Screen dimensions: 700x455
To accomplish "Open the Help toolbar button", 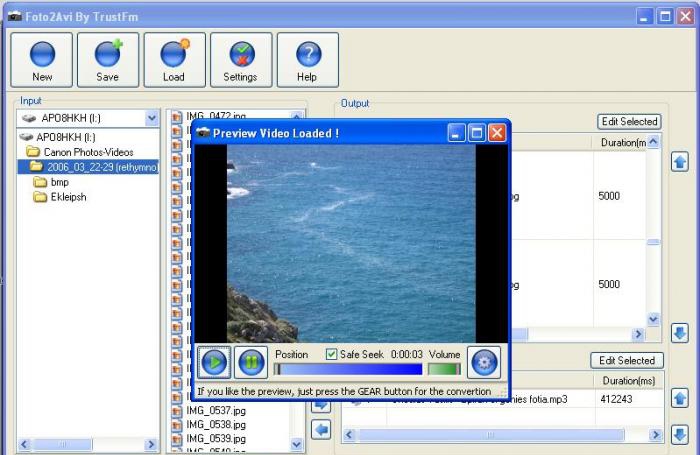I will click(307, 60).
